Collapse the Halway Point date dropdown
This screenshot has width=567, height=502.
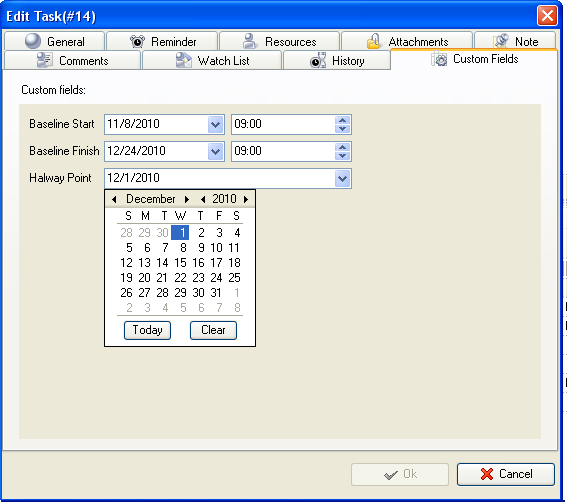tap(342, 178)
